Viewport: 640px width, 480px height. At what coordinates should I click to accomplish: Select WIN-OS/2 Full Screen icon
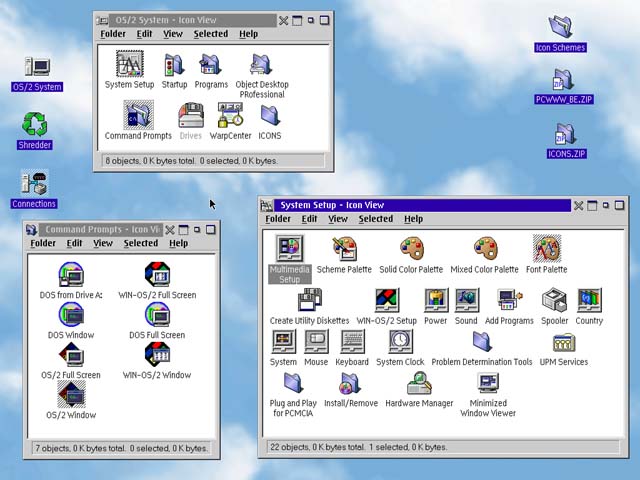coord(157,274)
